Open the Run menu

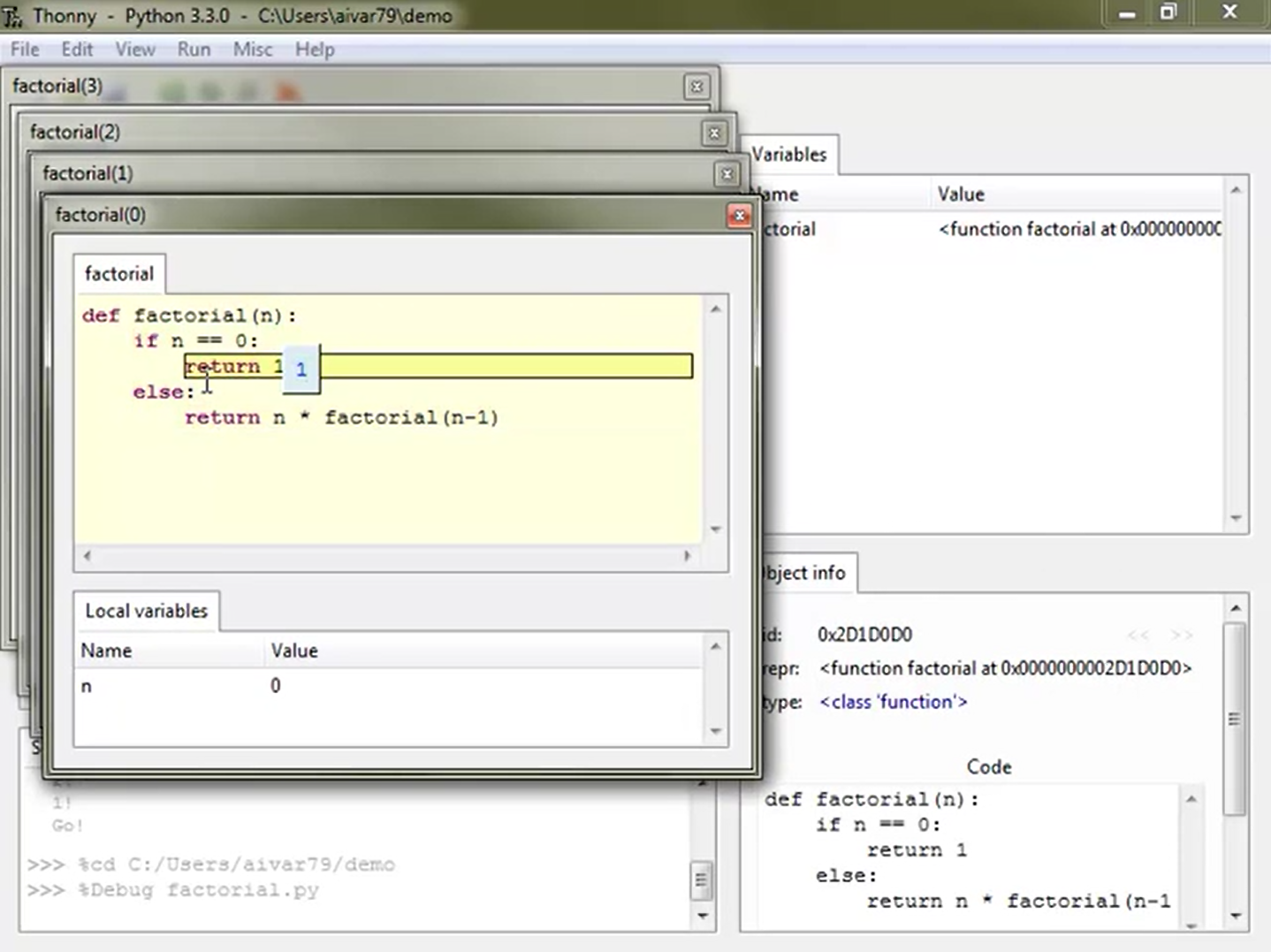coord(193,50)
